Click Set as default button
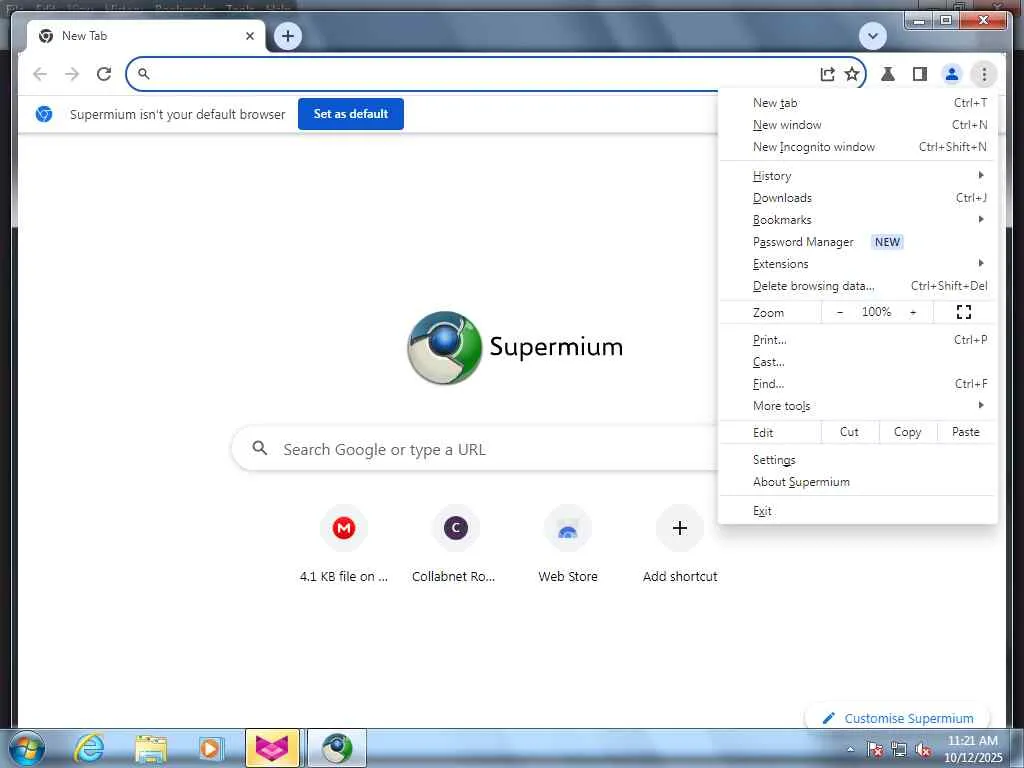Viewport: 1024px width, 768px height. coord(351,114)
